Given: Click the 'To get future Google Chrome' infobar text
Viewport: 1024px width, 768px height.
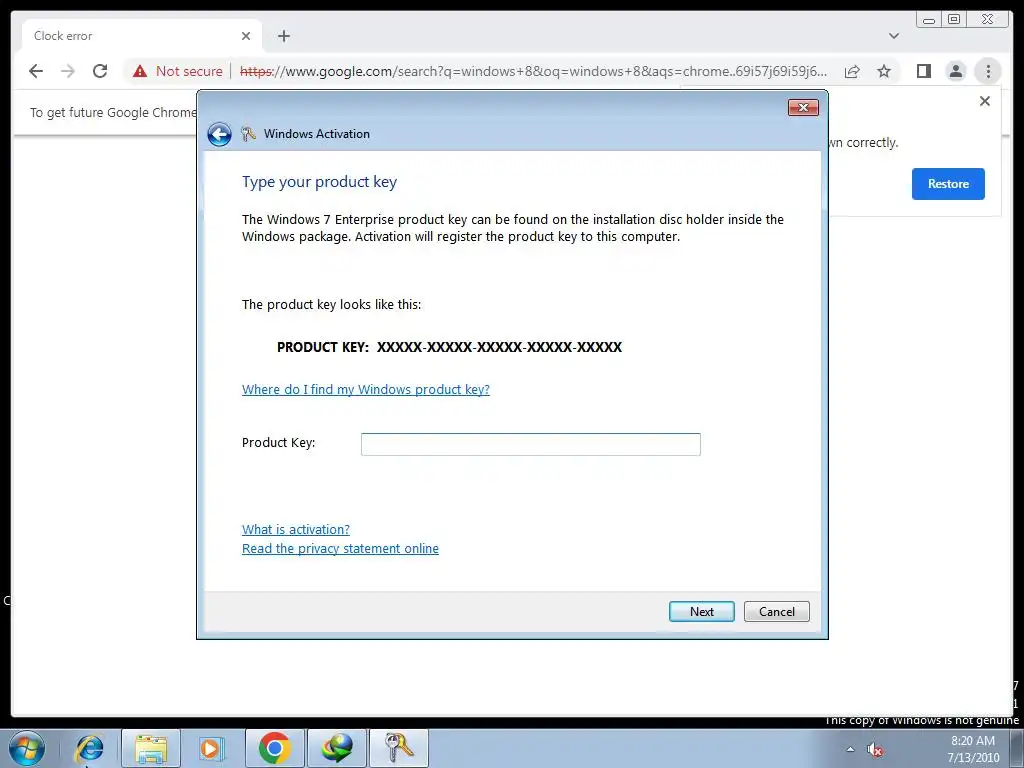Looking at the screenshot, I should 113,113.
